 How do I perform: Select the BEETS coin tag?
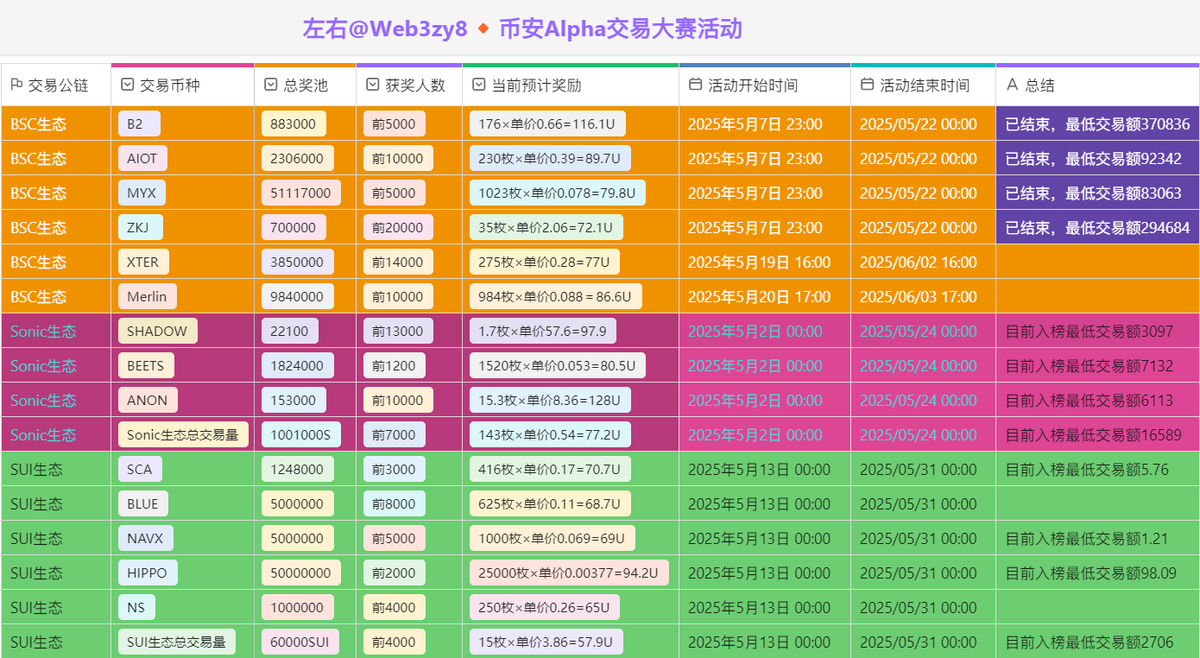146,366
